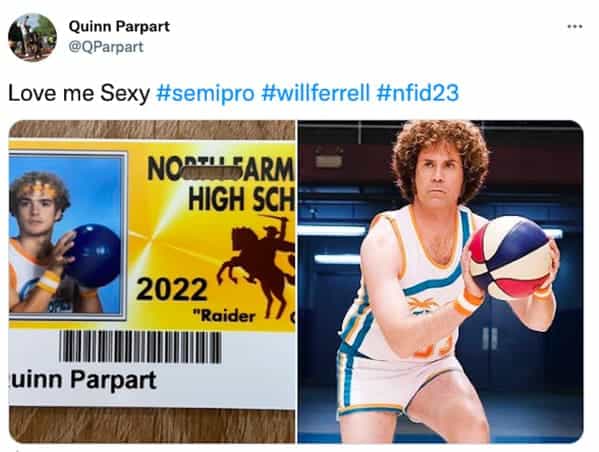
Task: Open the tweet's three-dot more options menu
Action: [575, 27]
